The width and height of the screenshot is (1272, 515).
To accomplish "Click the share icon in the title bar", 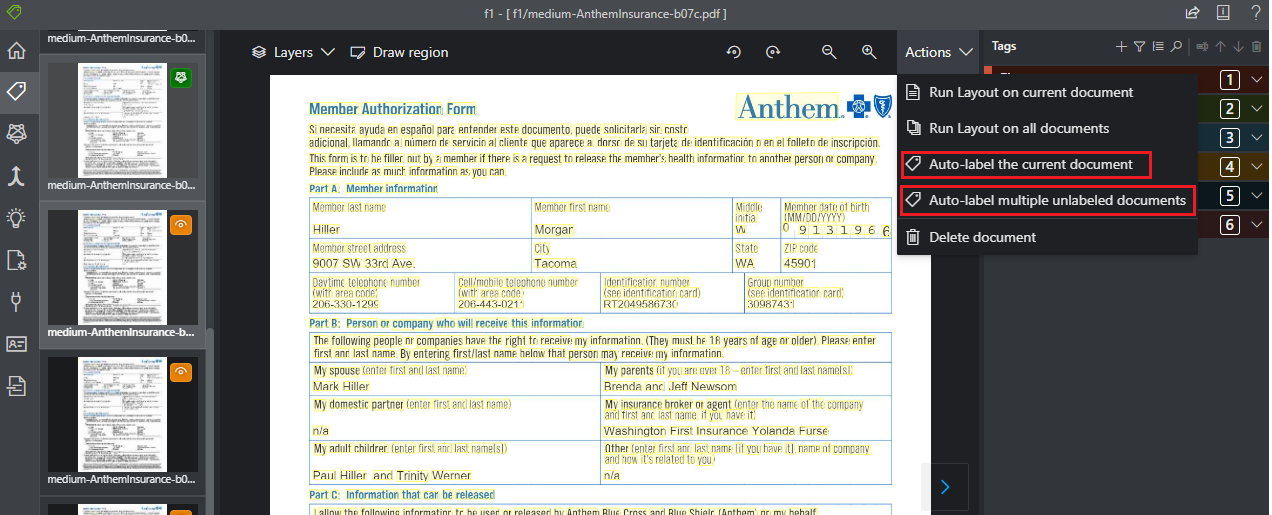I will coord(1192,13).
